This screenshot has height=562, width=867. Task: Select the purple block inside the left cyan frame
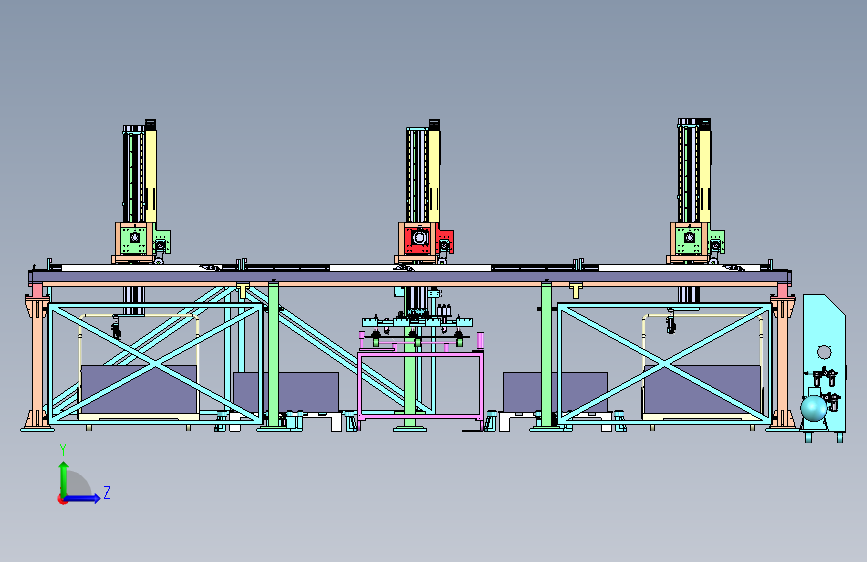click(139, 389)
